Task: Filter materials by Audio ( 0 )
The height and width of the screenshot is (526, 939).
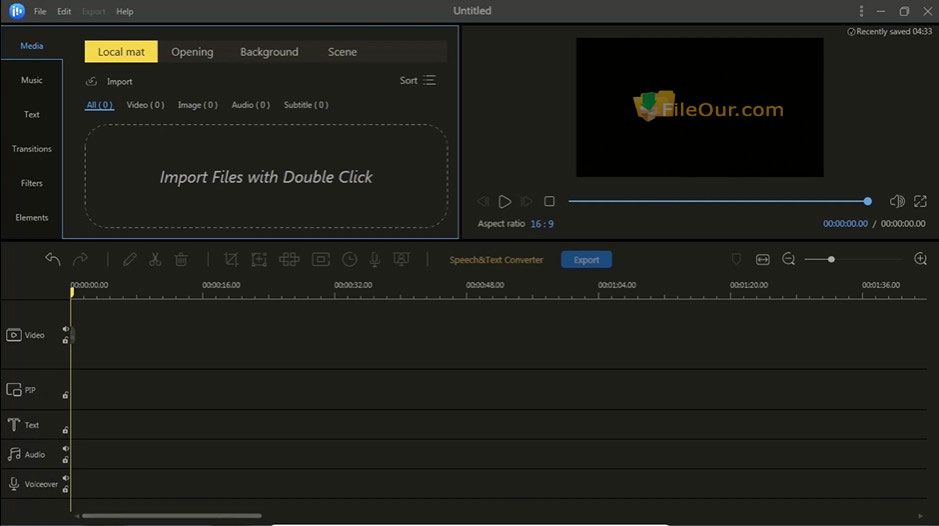Action: pos(251,105)
